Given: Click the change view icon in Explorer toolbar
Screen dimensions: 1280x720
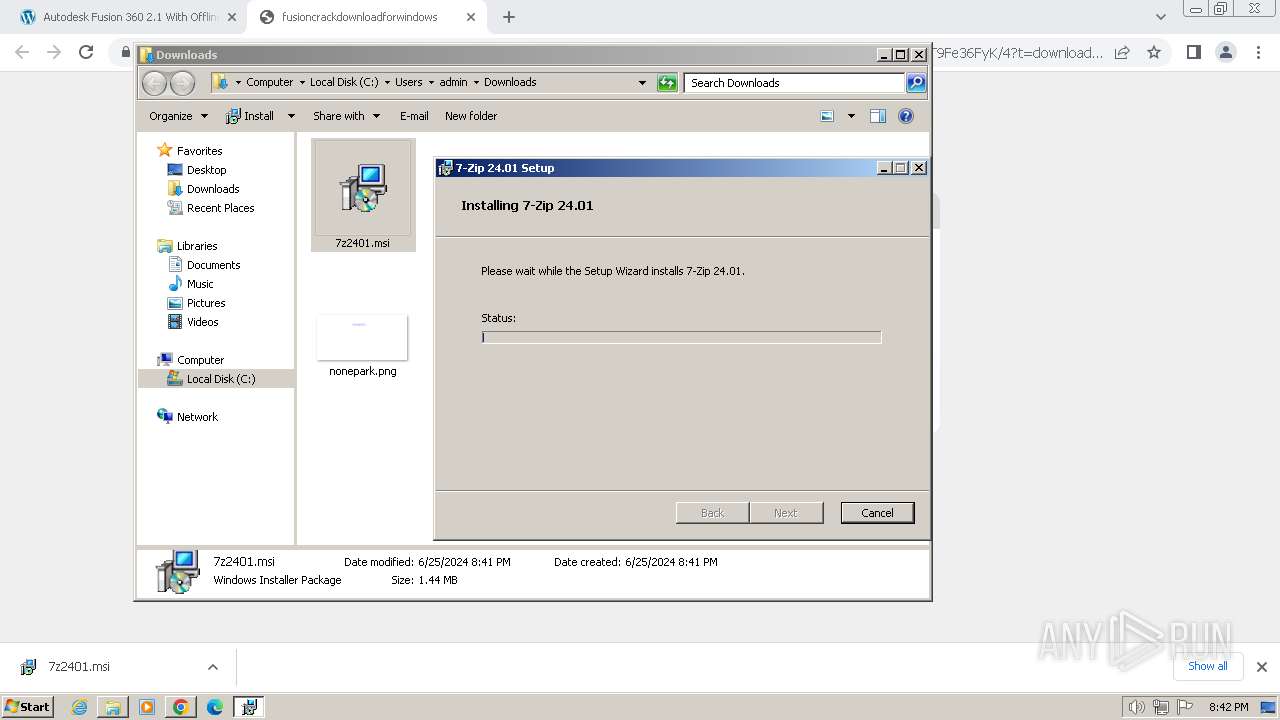Looking at the screenshot, I should [x=827, y=116].
